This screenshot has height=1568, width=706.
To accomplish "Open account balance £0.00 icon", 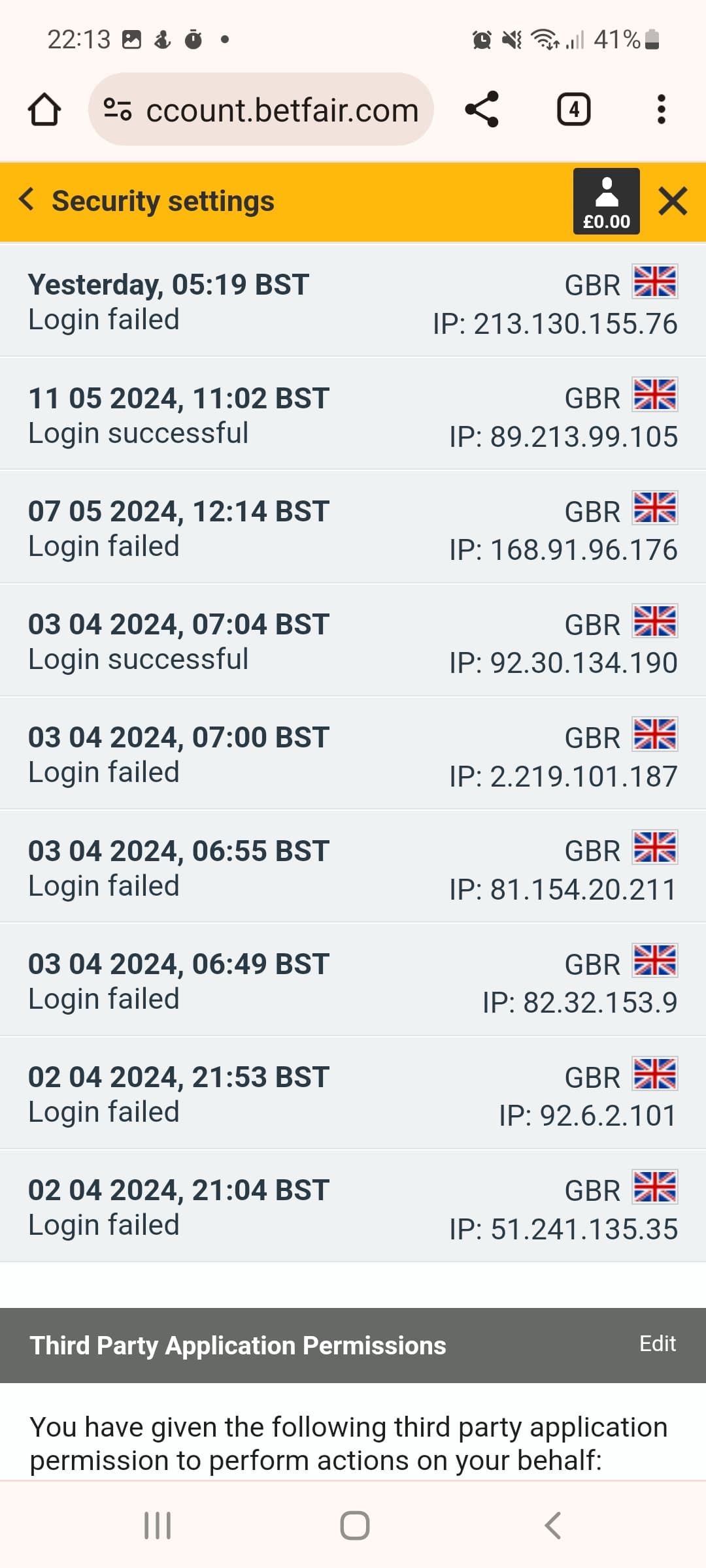I will click(606, 201).
